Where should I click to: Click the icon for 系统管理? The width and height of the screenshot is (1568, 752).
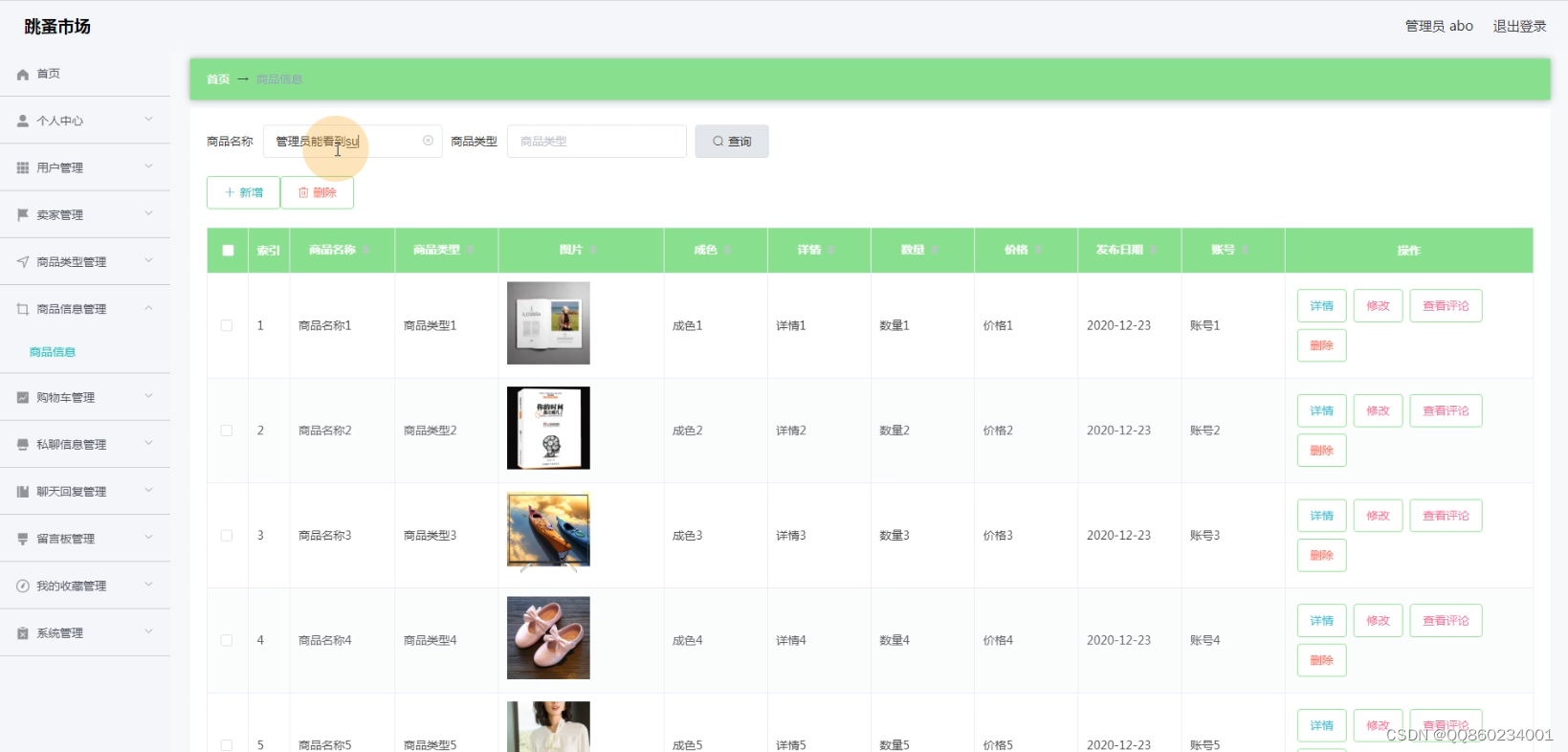pyautogui.click(x=23, y=633)
